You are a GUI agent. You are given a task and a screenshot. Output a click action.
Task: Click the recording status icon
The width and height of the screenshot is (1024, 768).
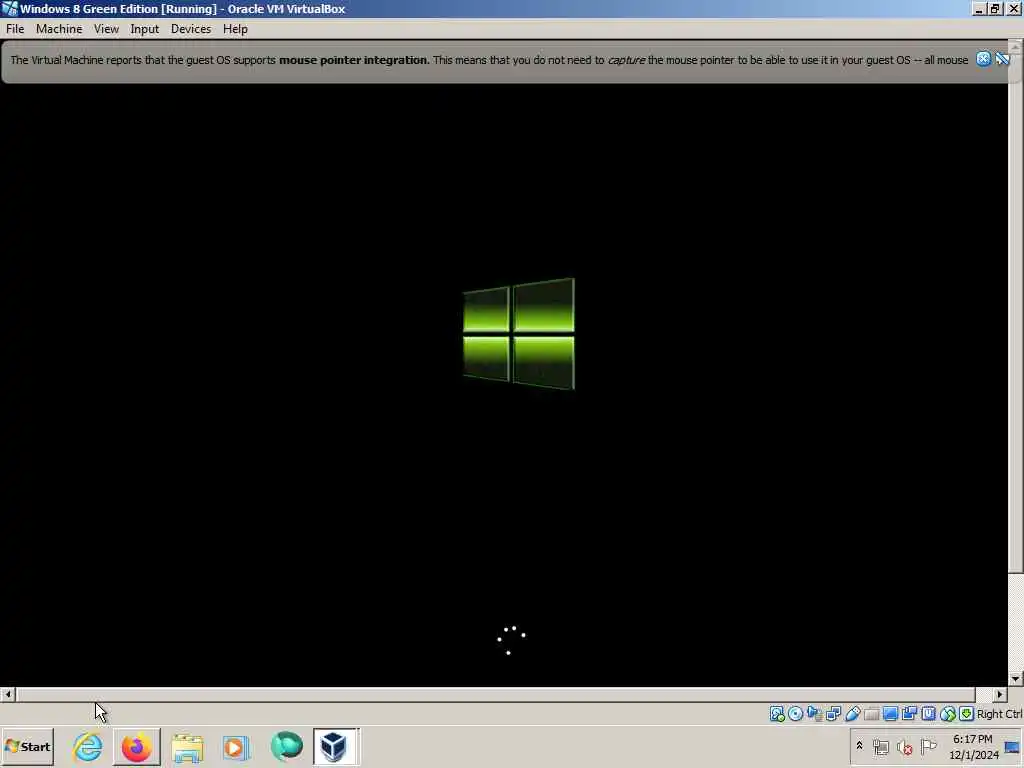coord(909,714)
